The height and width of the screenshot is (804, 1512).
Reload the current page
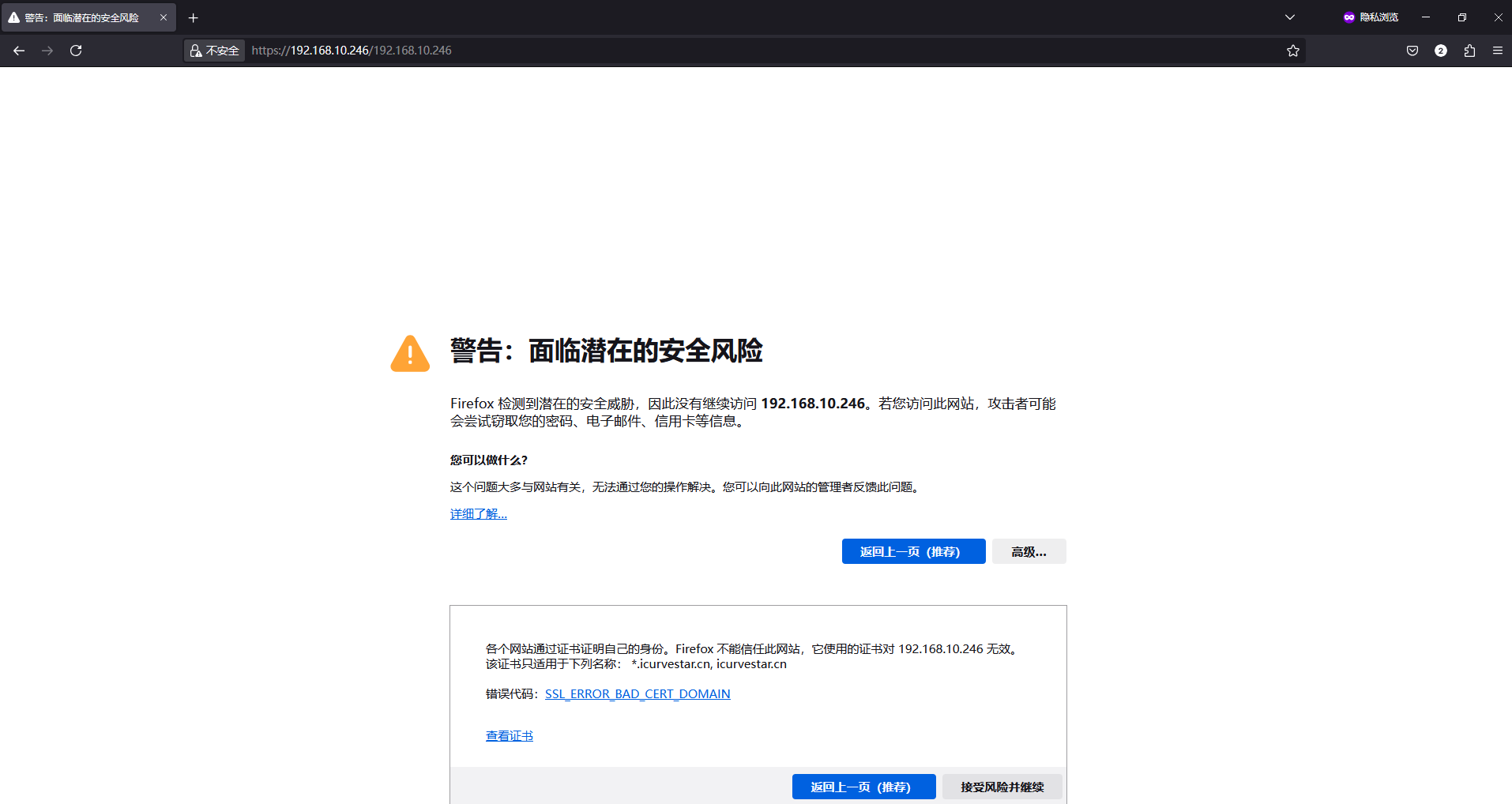click(x=76, y=51)
